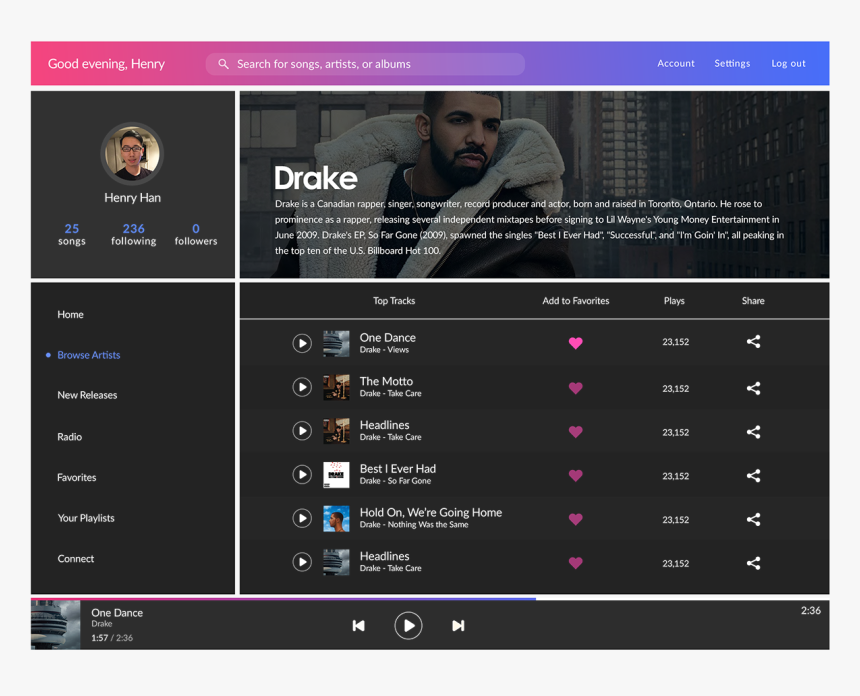Screen dimensions: 860x696
Task: Skip to the next track in player
Action: pos(458,626)
